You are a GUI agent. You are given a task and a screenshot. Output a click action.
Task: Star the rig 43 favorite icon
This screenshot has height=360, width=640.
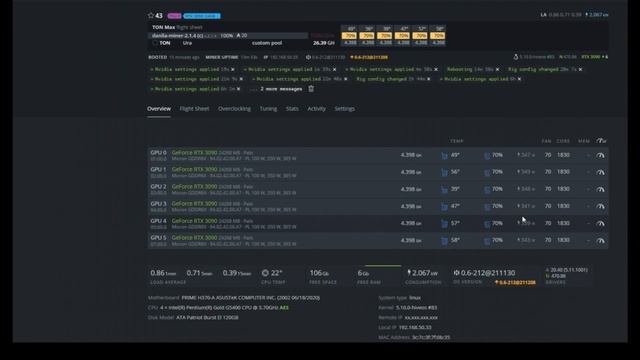(151, 16)
